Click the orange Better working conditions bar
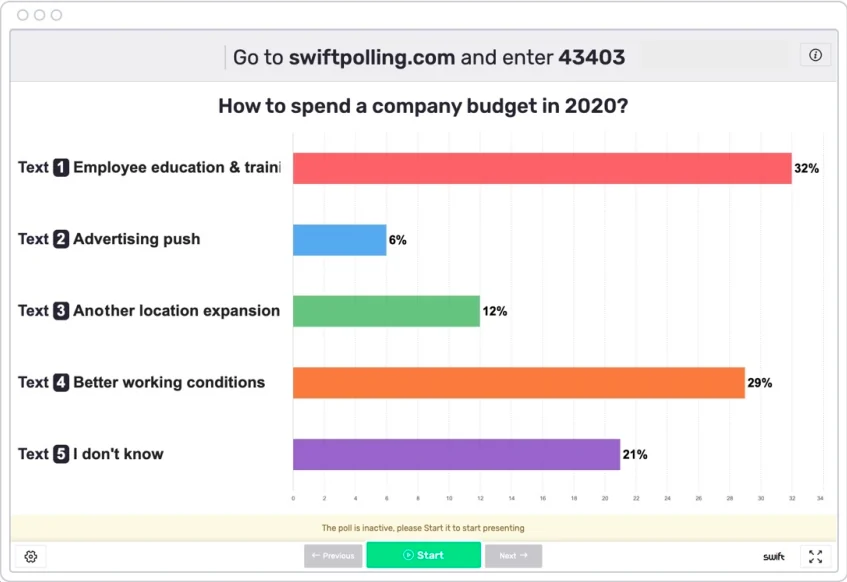The height and width of the screenshot is (582, 847). [518, 383]
